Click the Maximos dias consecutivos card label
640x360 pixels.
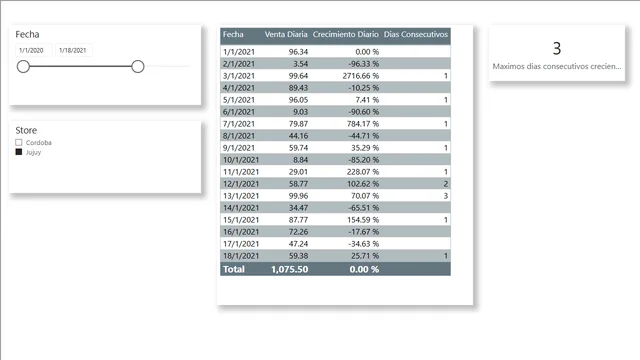[x=557, y=66]
